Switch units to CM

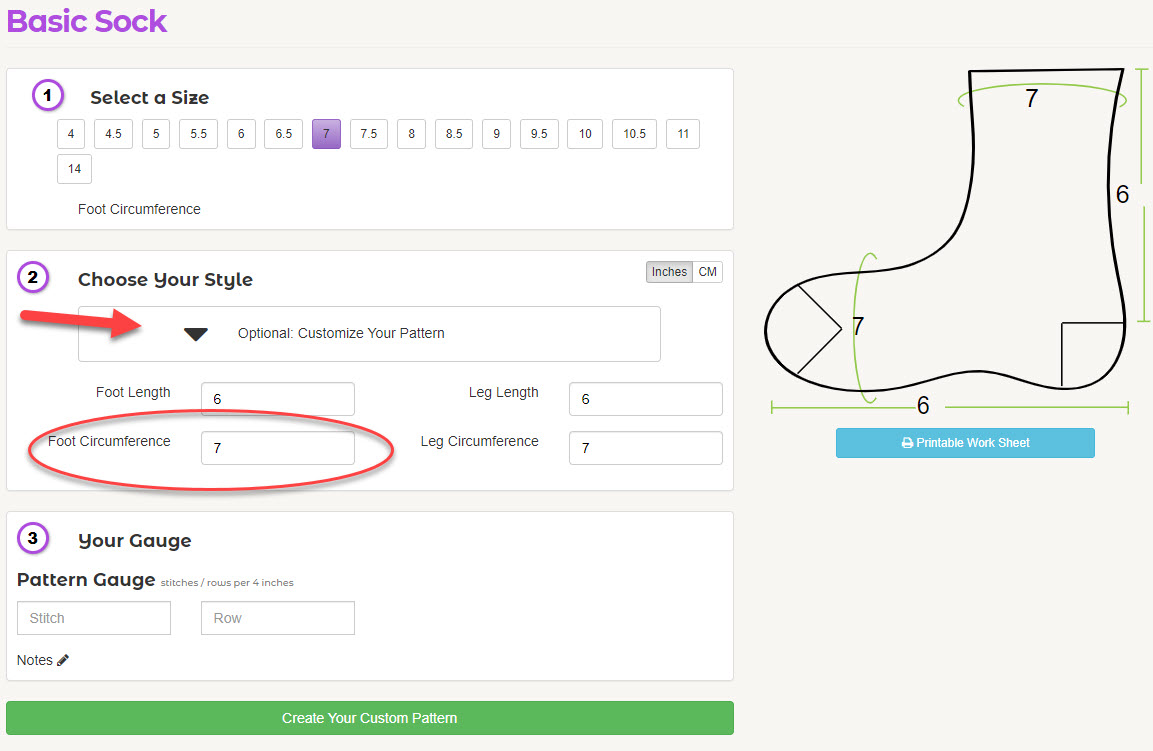707,271
